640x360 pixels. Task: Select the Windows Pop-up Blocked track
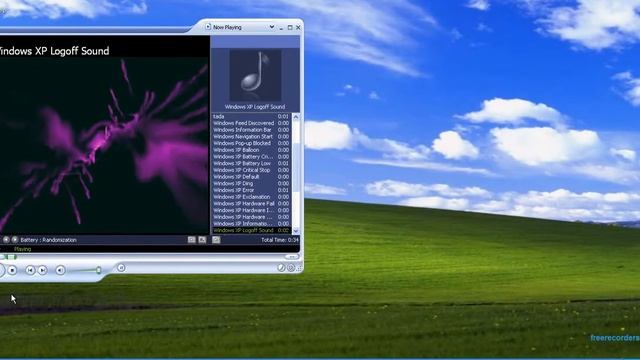(x=251, y=143)
